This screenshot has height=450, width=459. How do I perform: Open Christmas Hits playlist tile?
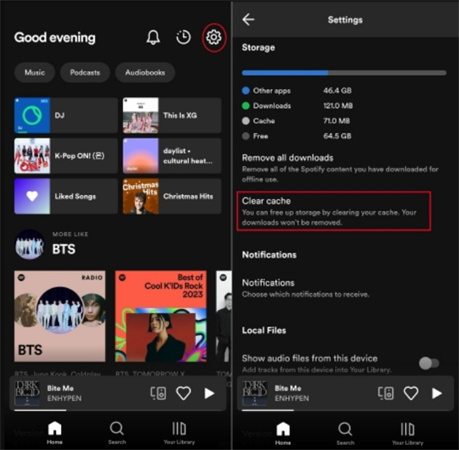(172, 196)
